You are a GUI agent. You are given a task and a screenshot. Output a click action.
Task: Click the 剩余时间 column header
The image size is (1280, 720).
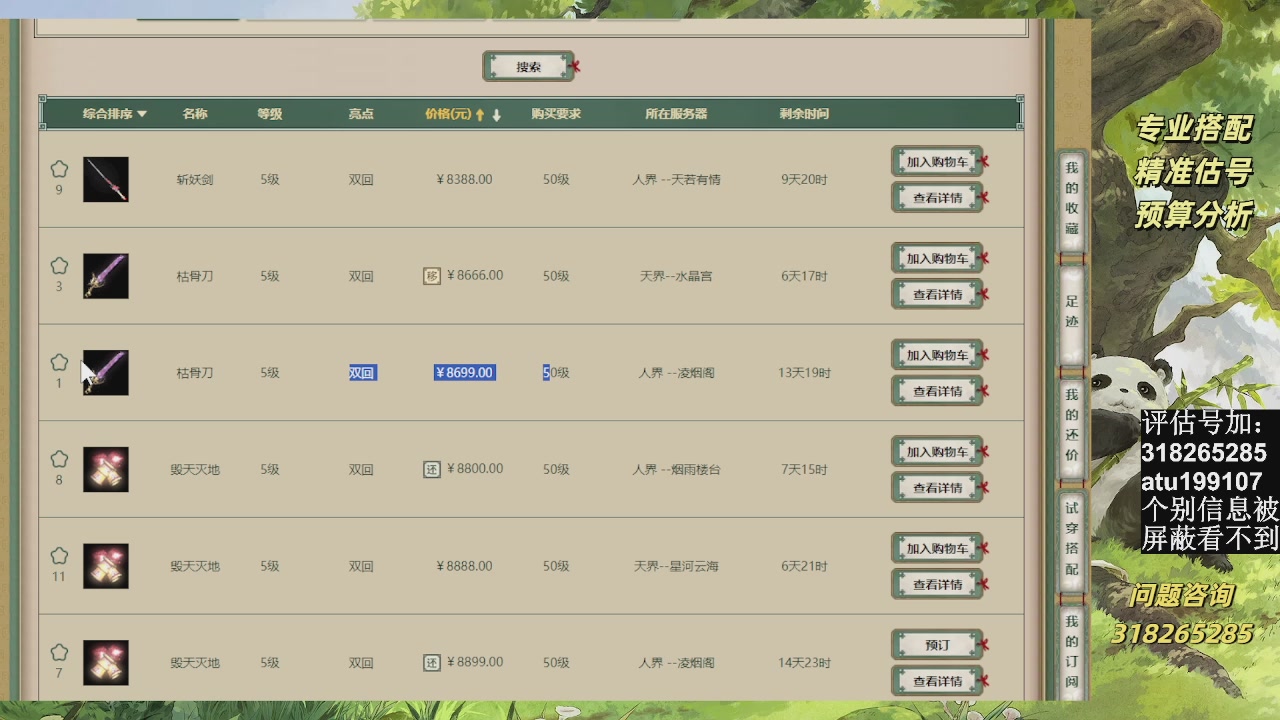[x=804, y=114]
